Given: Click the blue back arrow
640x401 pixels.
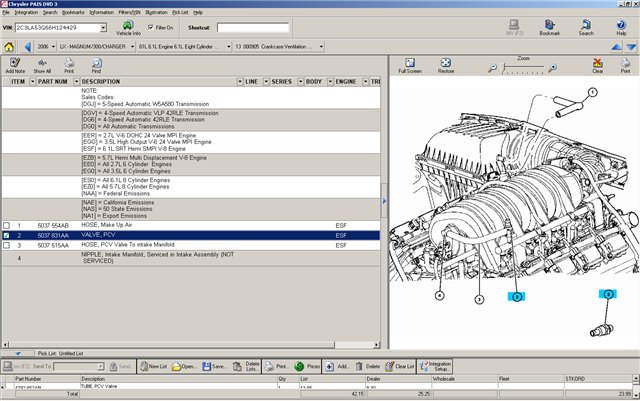Looking at the screenshot, I should 28,47.
